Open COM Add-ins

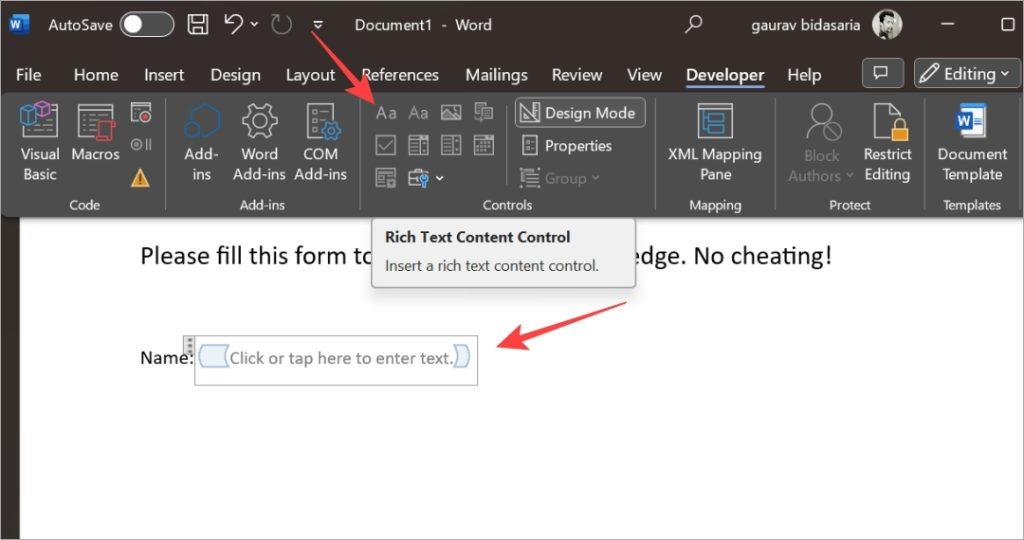point(321,142)
